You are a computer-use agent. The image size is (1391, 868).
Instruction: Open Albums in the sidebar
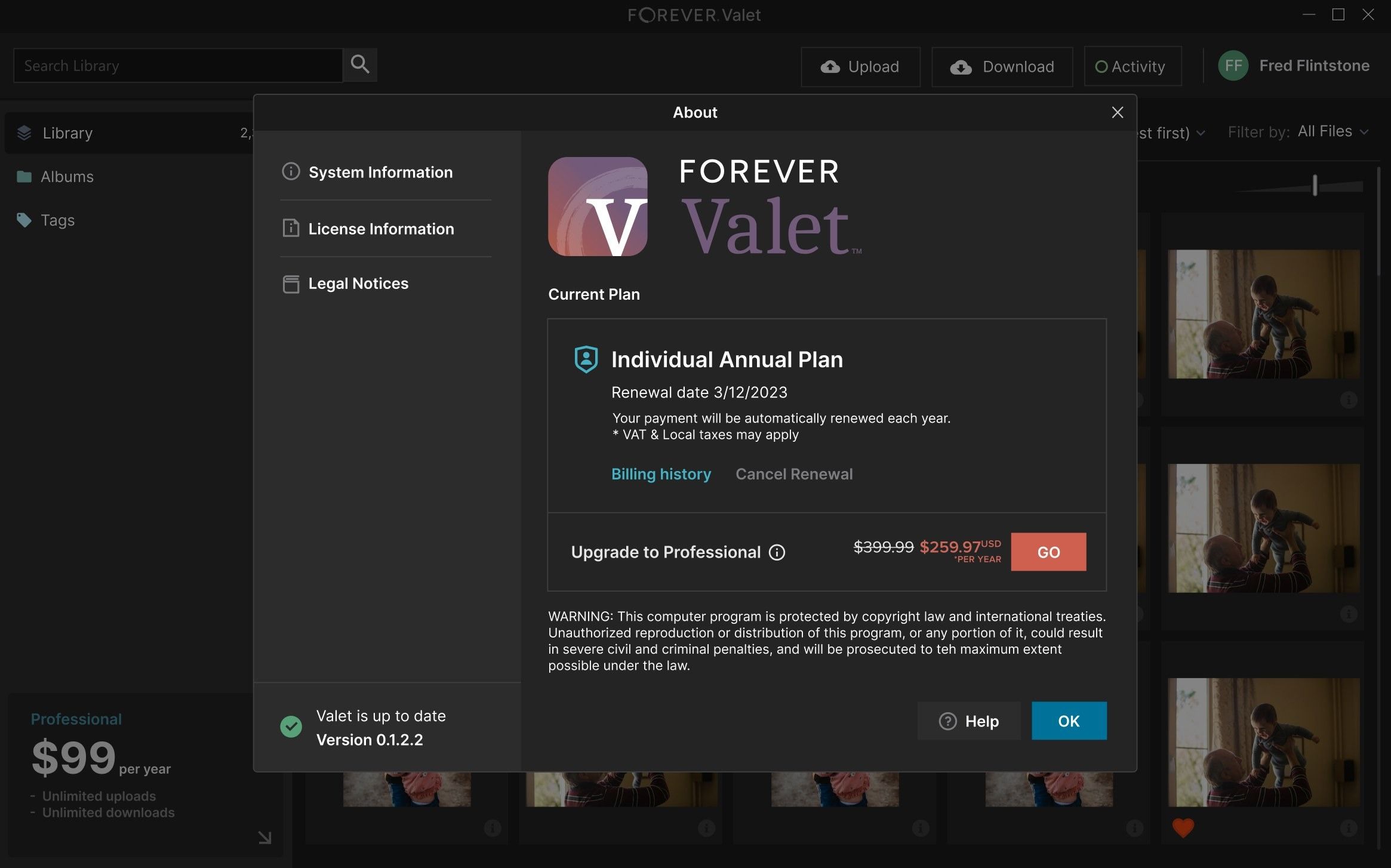click(x=67, y=177)
